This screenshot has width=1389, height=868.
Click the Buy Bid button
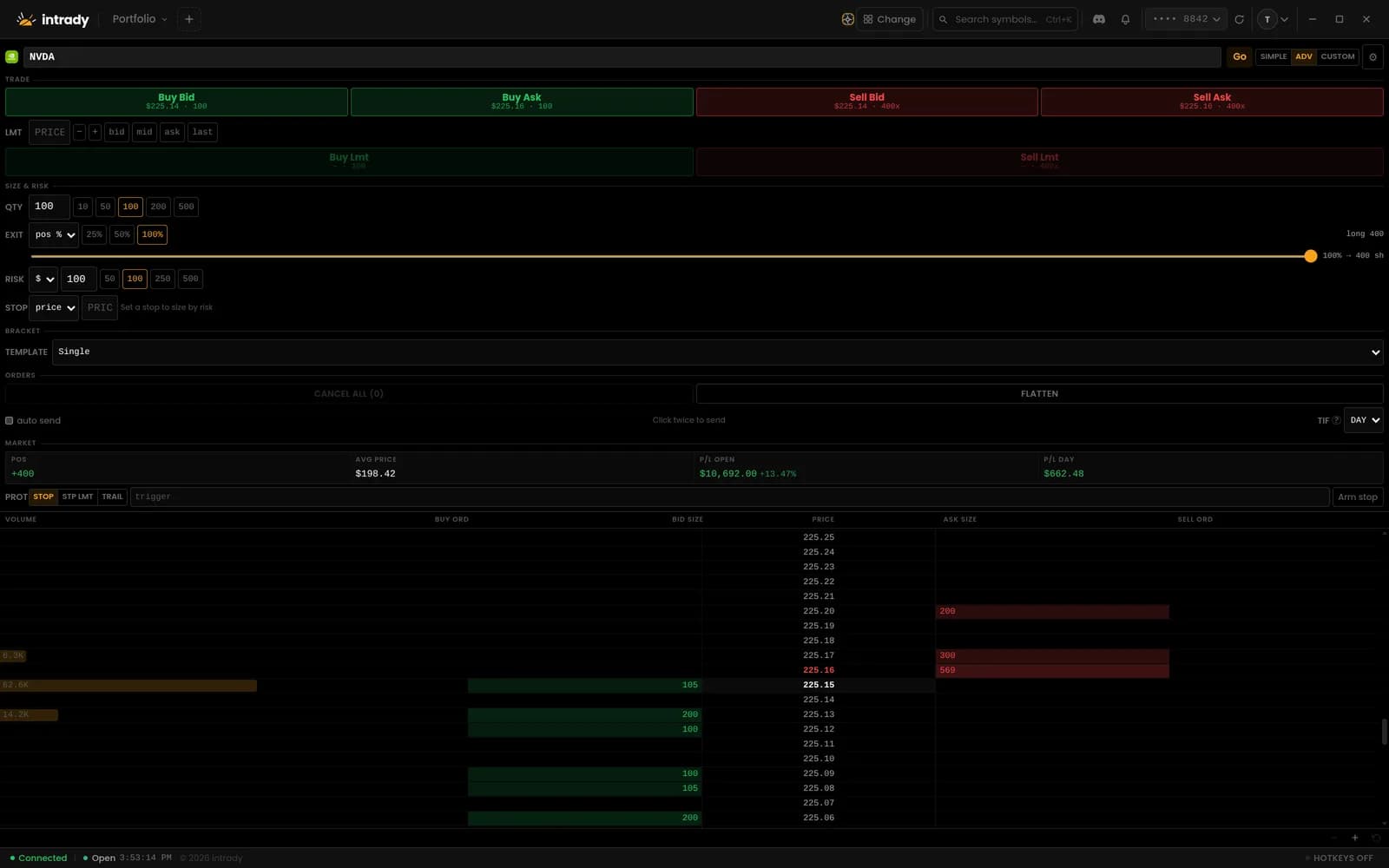coord(176,102)
